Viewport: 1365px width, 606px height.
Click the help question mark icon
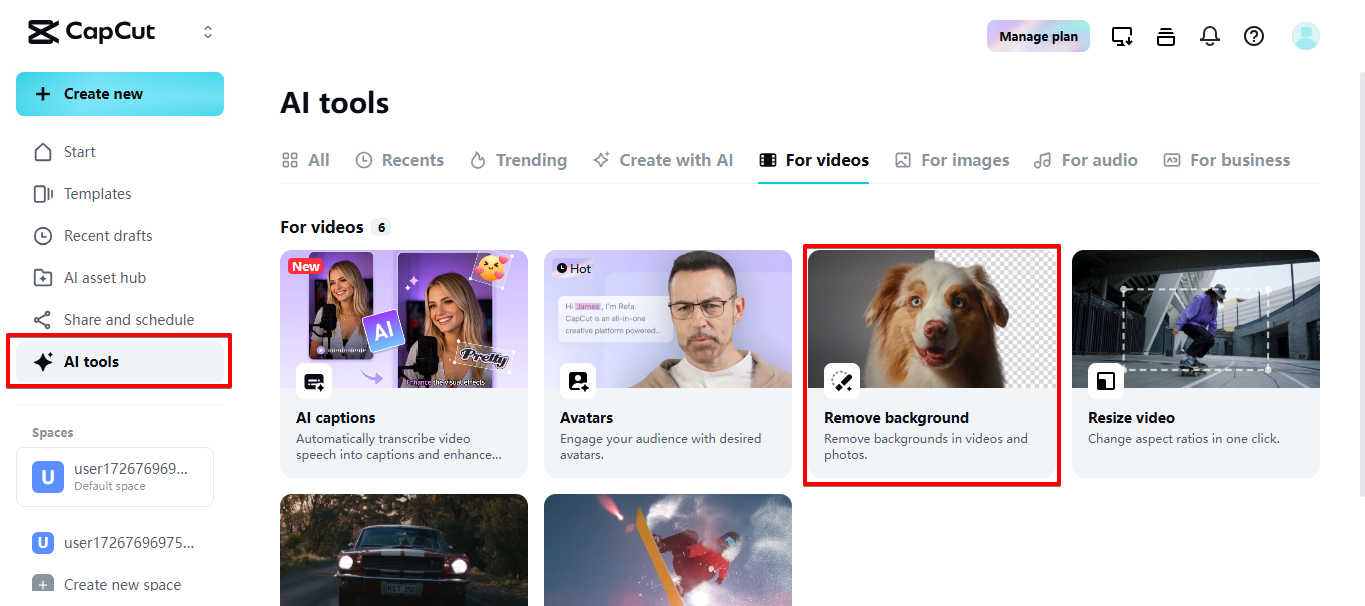(x=1254, y=37)
